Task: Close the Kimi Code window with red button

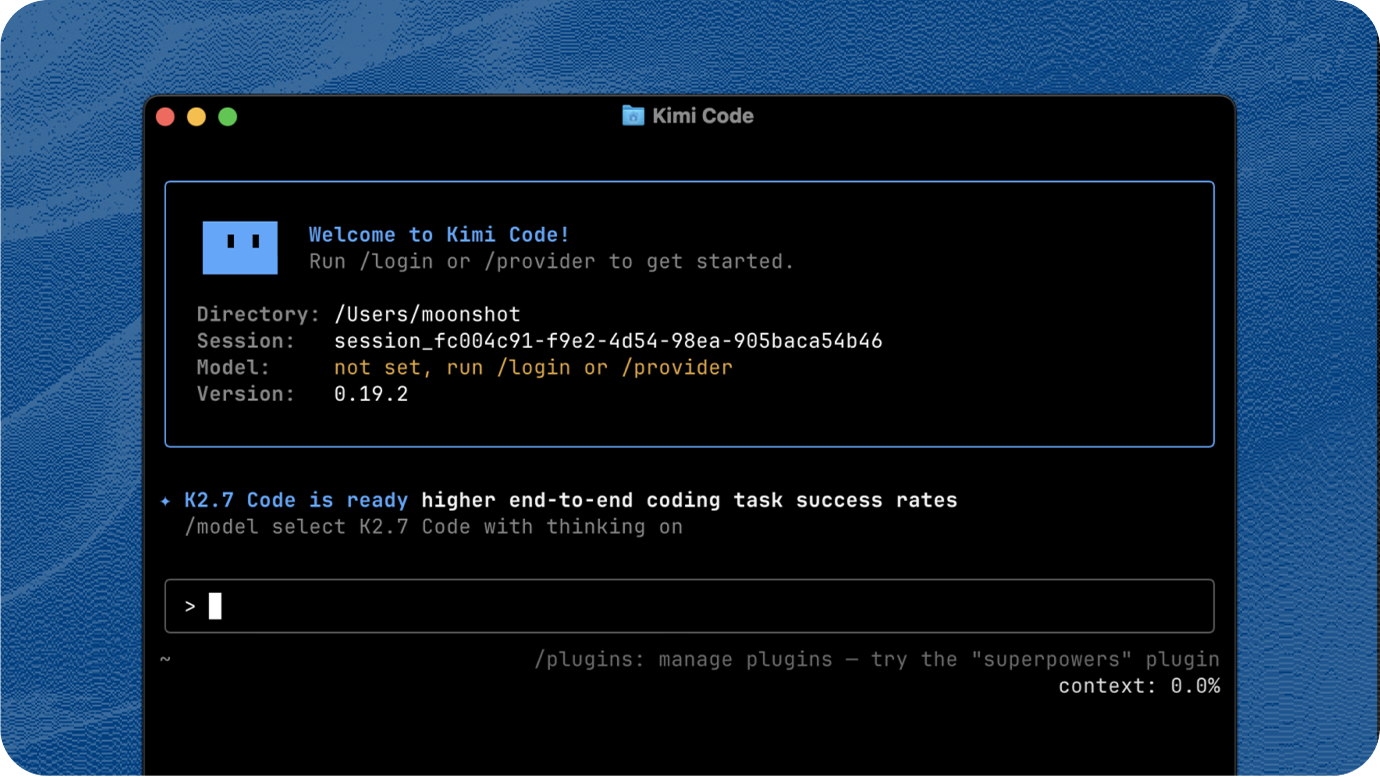Action: [x=166, y=117]
